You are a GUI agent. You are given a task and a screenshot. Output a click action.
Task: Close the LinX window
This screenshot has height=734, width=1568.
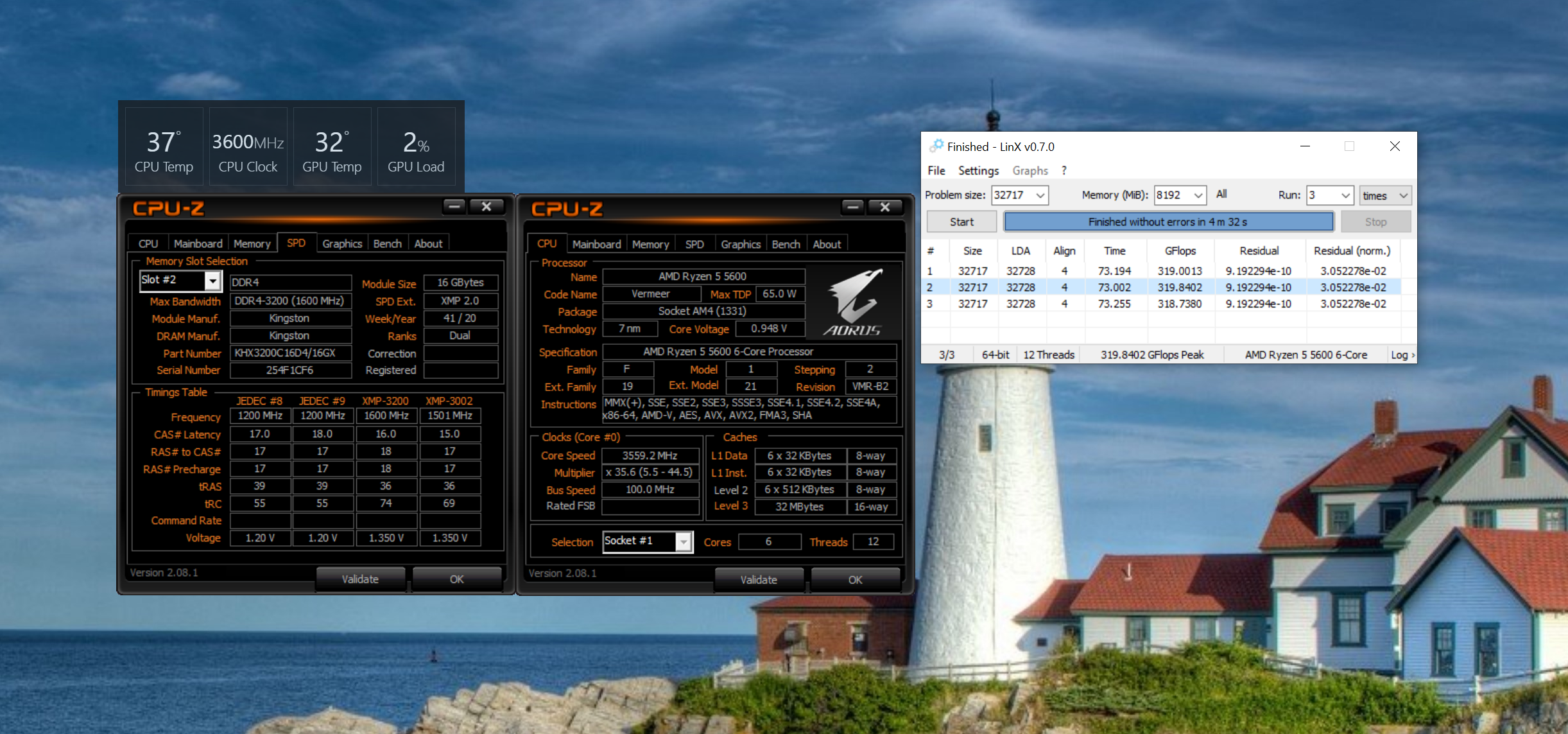coord(1395,146)
